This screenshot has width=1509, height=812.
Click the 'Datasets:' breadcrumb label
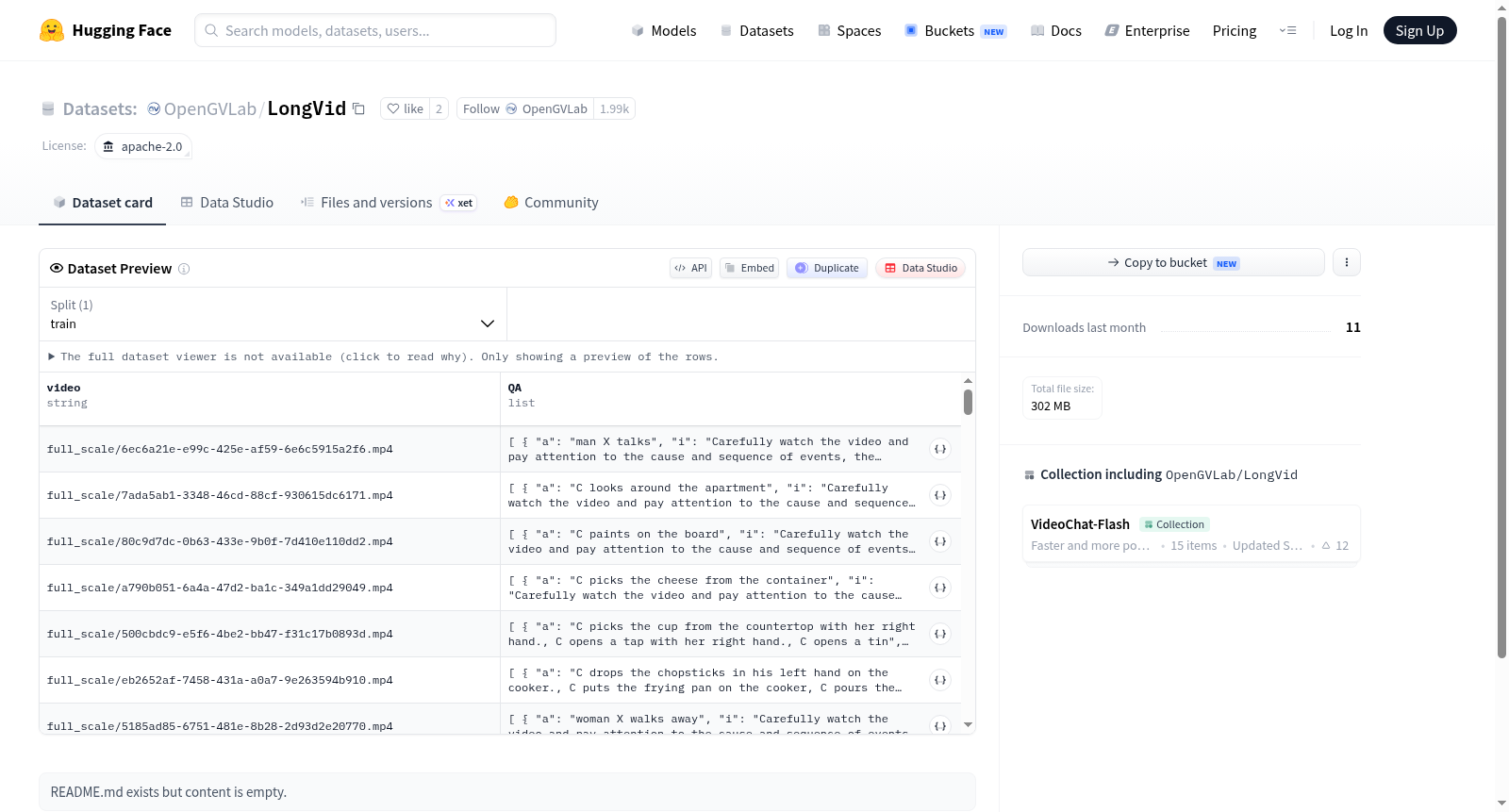[100, 109]
